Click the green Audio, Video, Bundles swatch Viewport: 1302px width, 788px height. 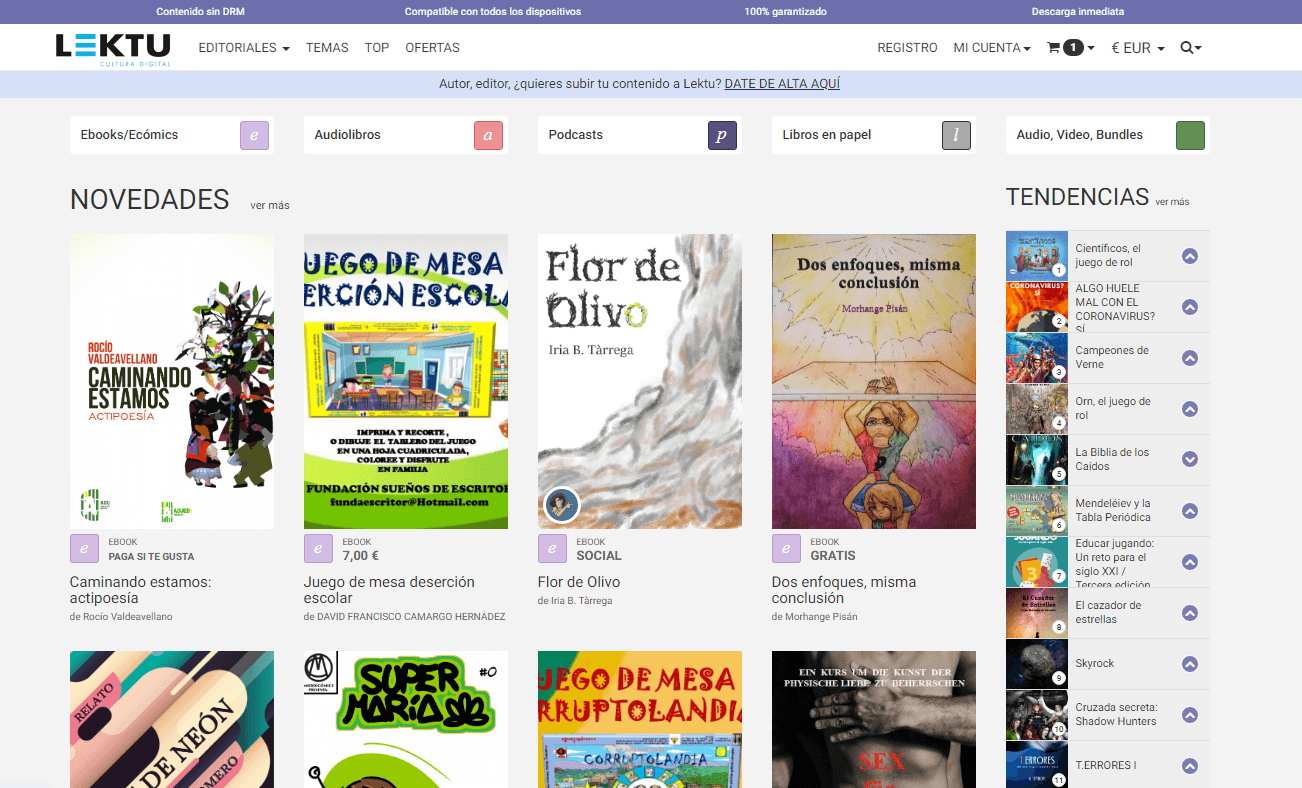[1190, 135]
